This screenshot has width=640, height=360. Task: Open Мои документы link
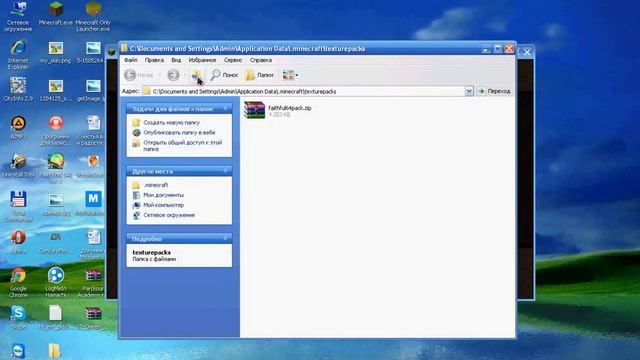pos(163,195)
